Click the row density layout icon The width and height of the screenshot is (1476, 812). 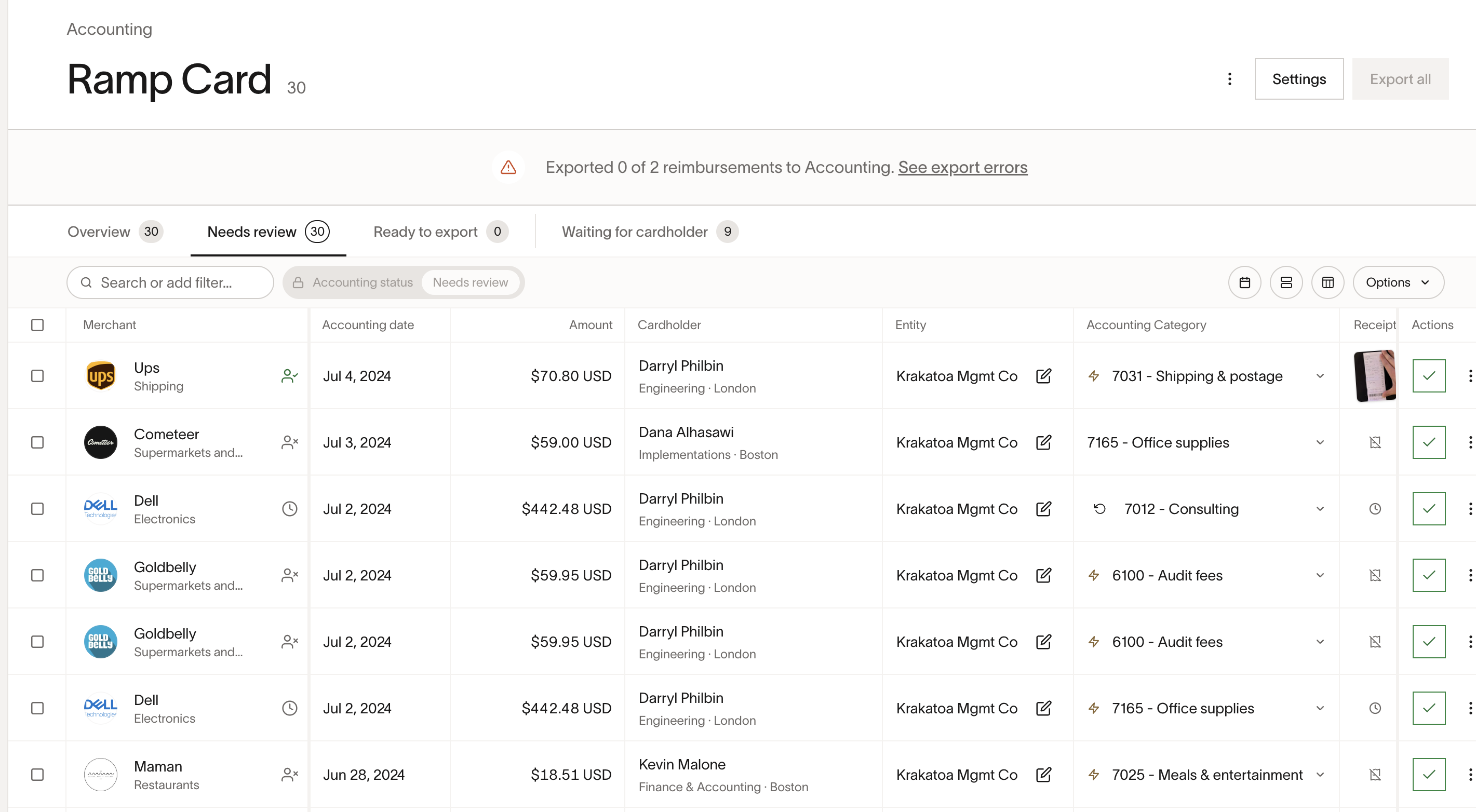[1286, 282]
